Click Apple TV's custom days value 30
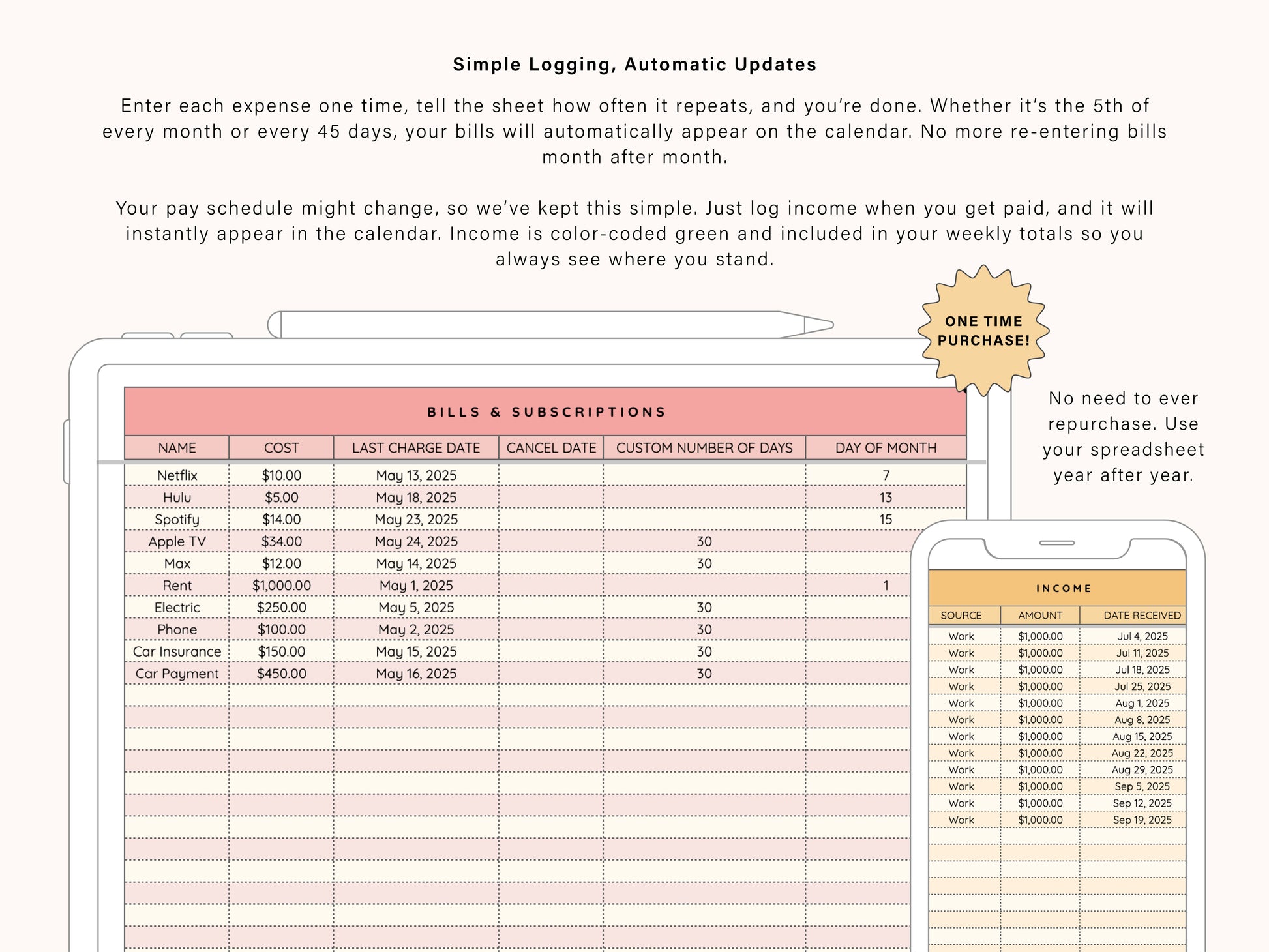Screen dimensions: 1269x952 704,542
